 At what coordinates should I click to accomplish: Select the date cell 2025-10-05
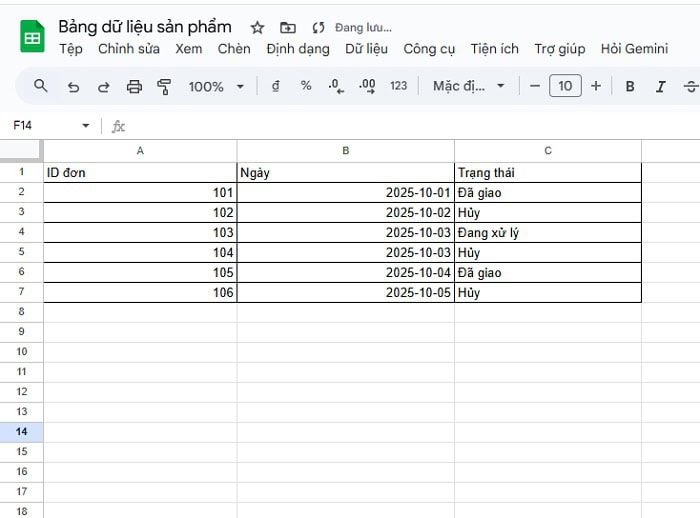346,292
